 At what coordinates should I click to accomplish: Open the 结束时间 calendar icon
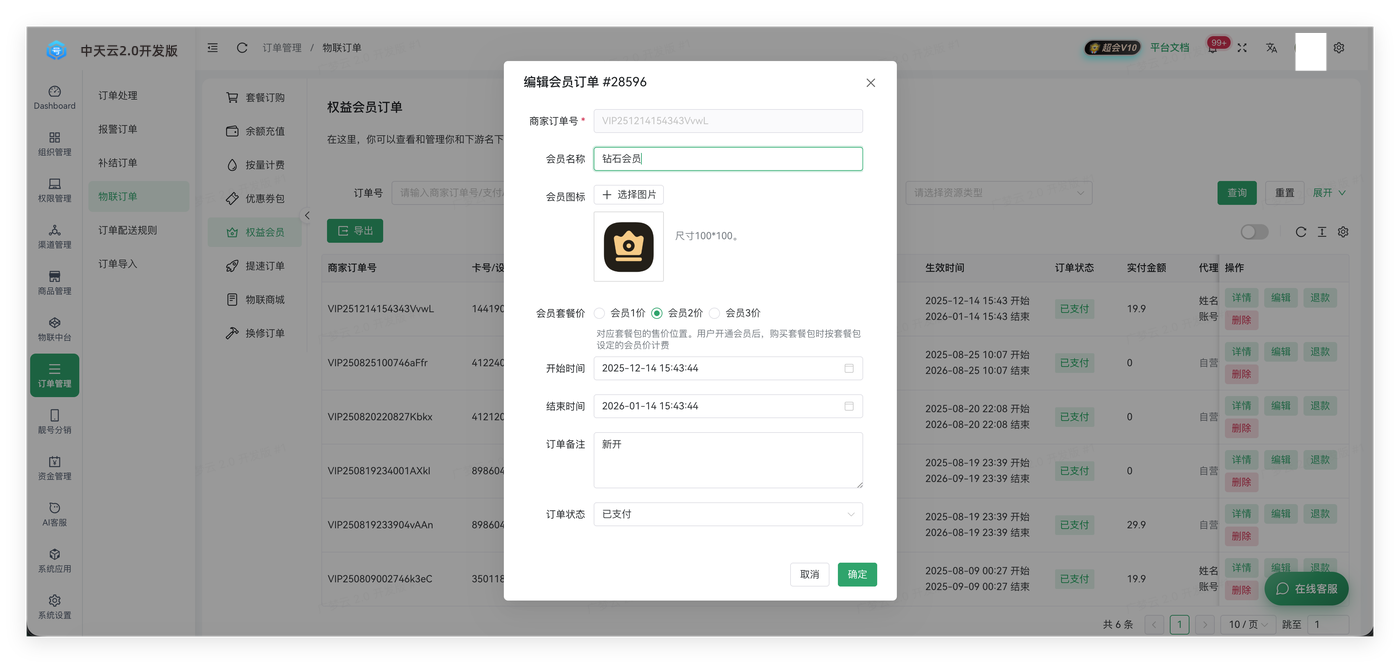(849, 406)
